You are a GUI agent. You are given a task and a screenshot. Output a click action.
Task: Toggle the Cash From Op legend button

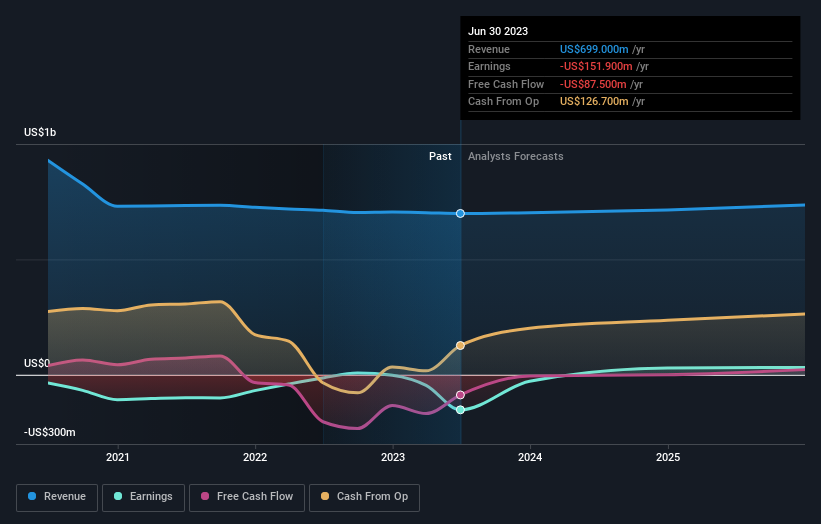[364, 497]
